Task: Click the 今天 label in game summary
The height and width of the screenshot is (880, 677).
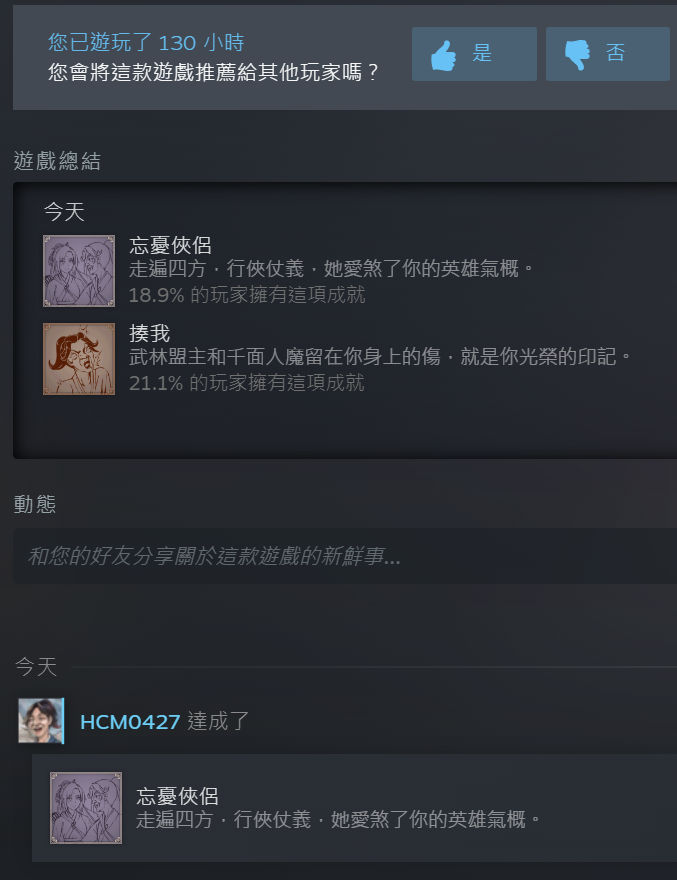Action: tap(64, 212)
